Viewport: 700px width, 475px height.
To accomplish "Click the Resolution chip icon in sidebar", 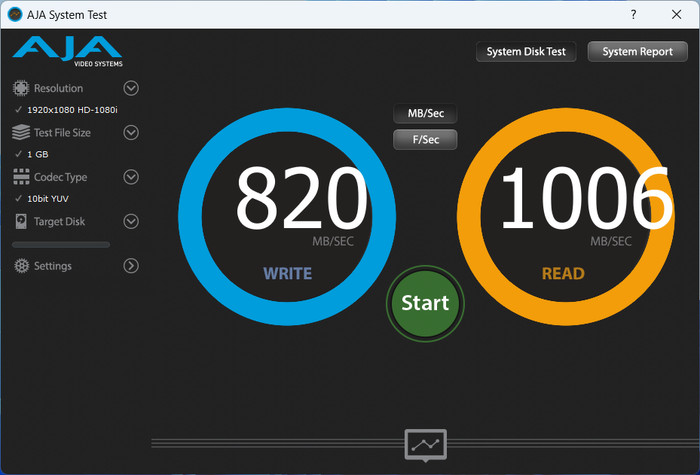I will click(21, 88).
